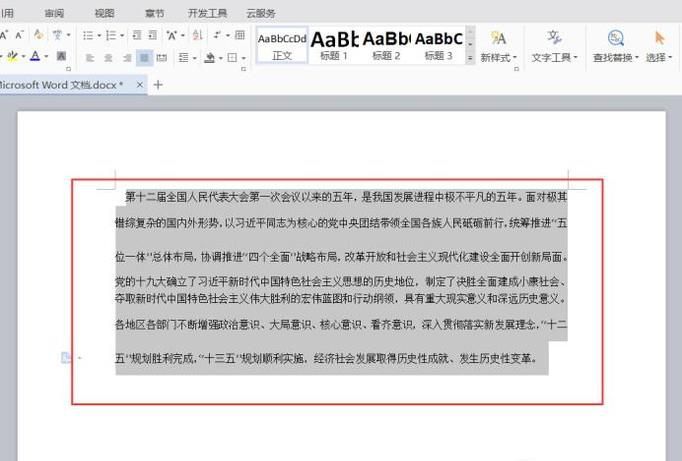Click the 新样式 button
The image size is (682, 461).
[498, 46]
